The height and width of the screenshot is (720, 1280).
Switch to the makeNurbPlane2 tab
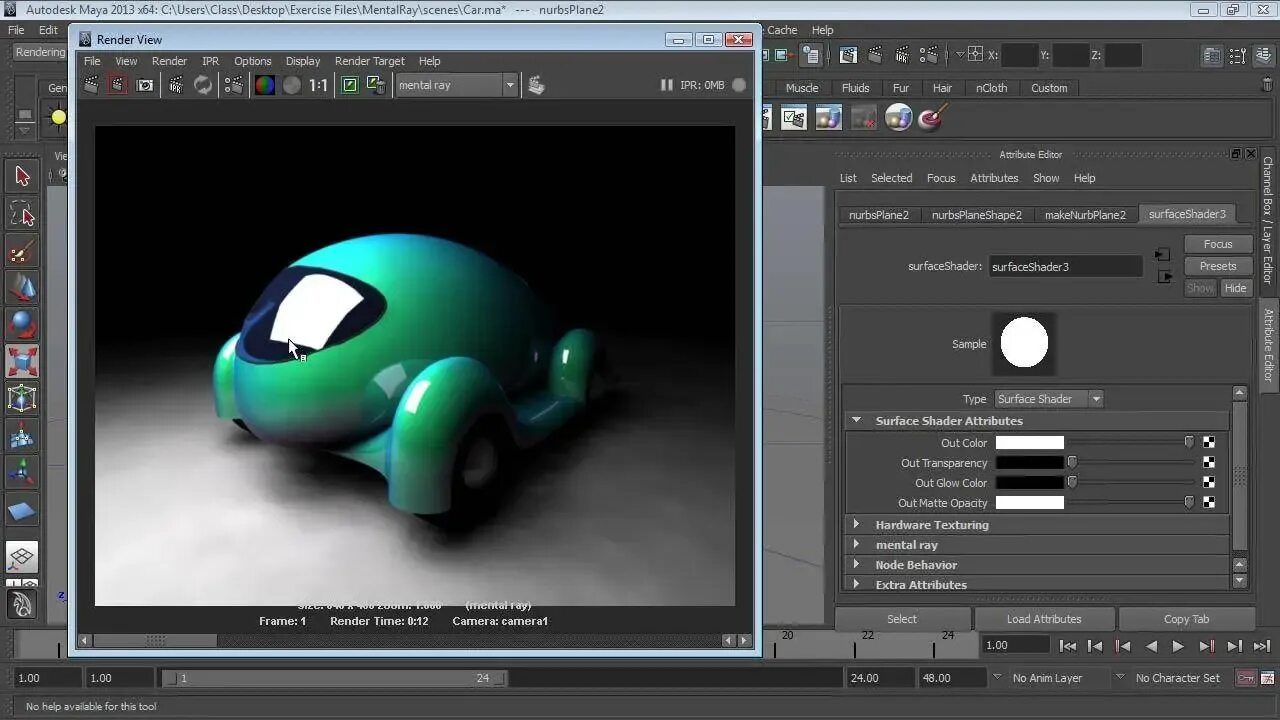(x=1084, y=215)
